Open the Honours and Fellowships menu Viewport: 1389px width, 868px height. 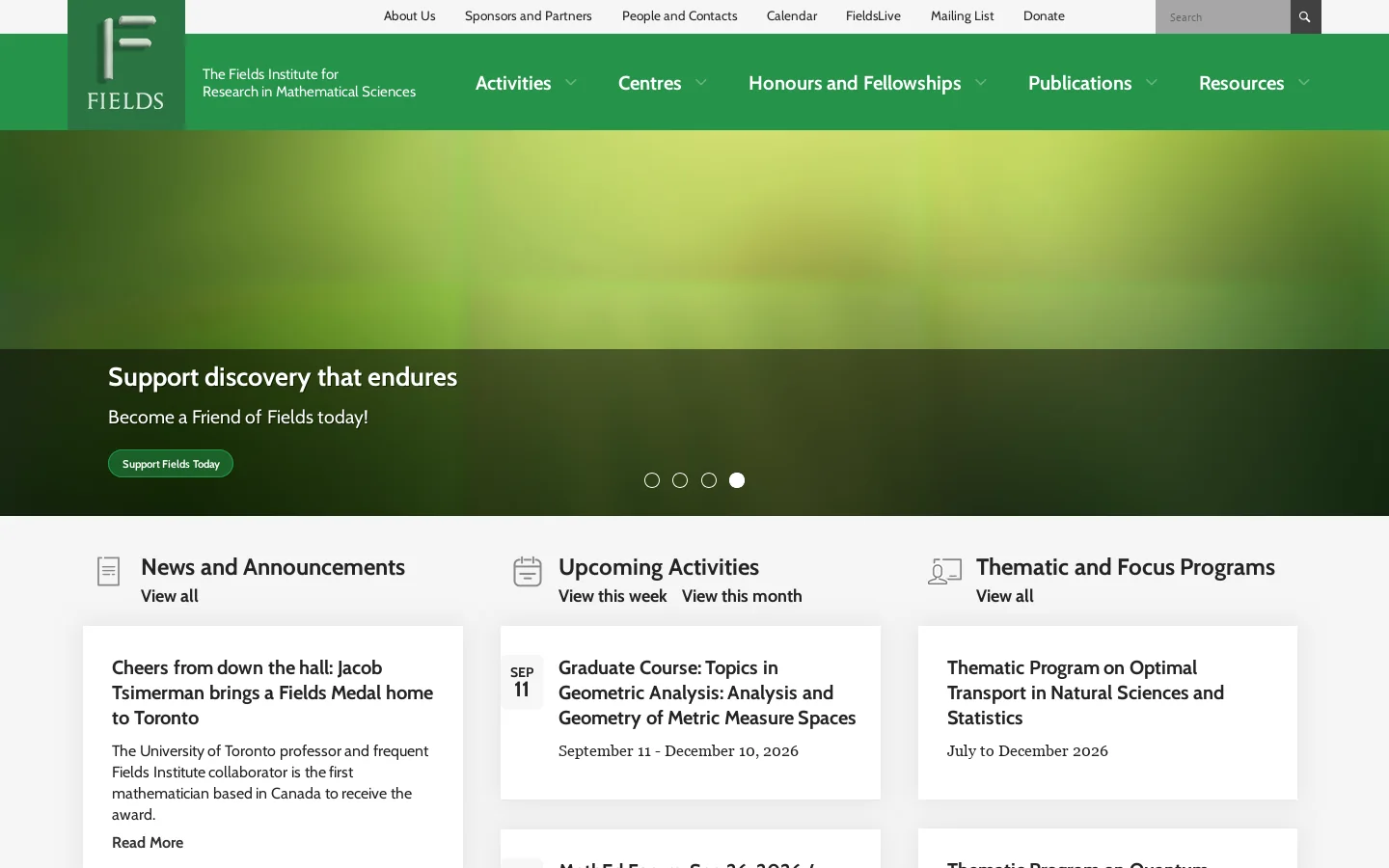855,83
